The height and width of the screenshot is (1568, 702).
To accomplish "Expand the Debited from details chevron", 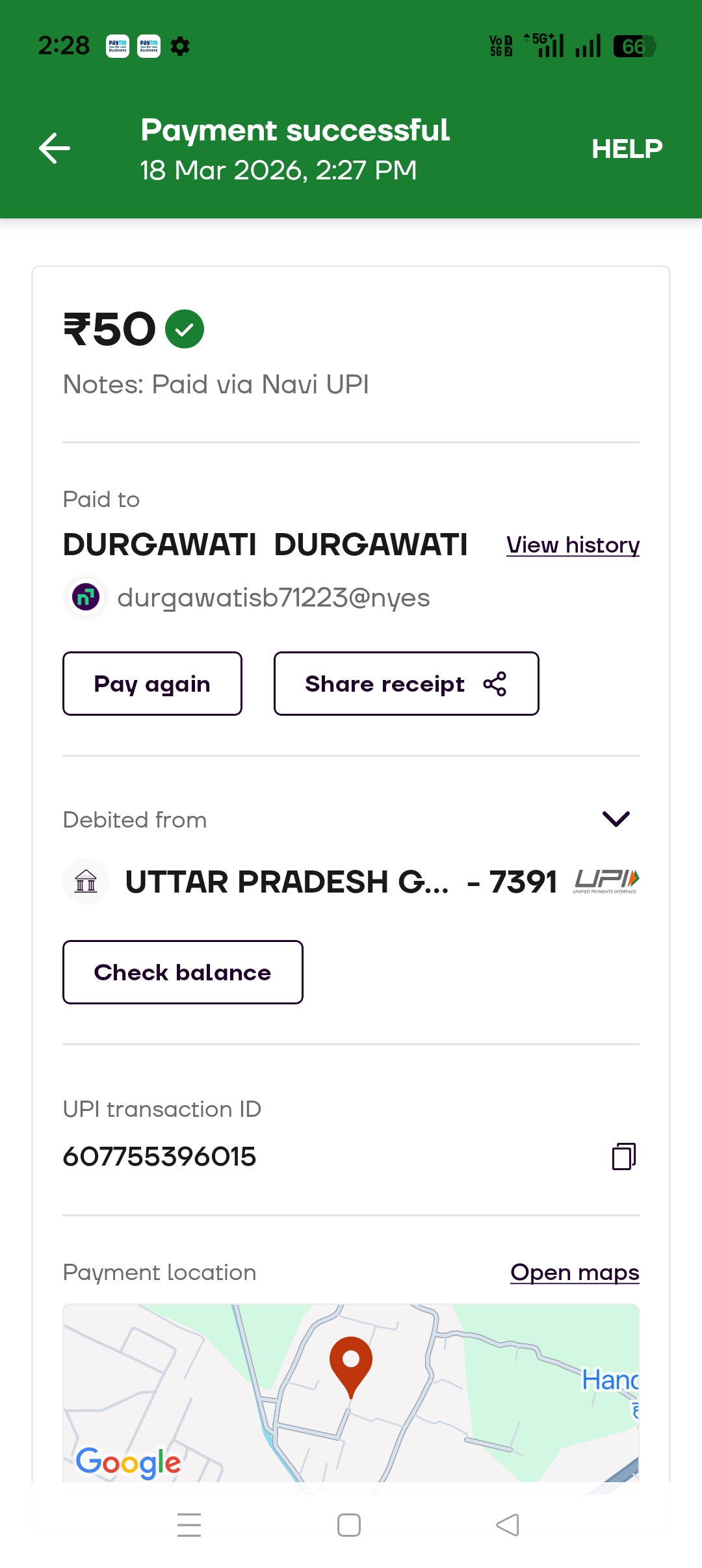I will point(616,819).
